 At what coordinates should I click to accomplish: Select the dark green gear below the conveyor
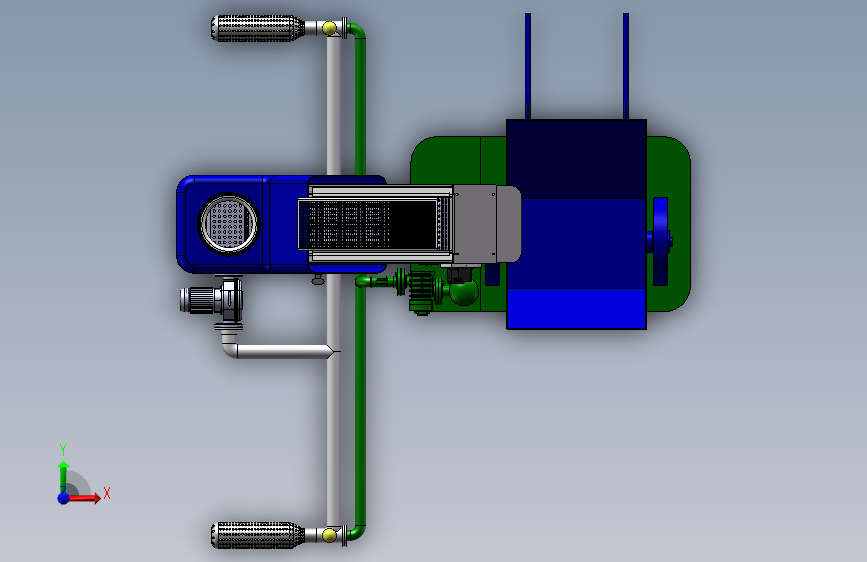point(421,291)
